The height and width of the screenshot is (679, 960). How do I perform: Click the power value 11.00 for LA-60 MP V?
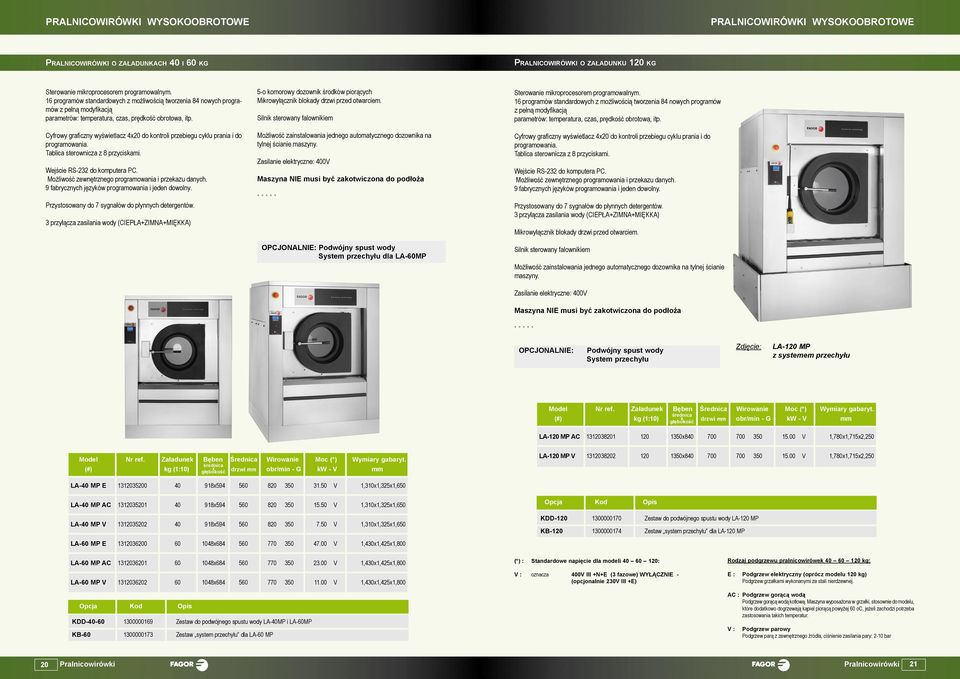[320, 583]
